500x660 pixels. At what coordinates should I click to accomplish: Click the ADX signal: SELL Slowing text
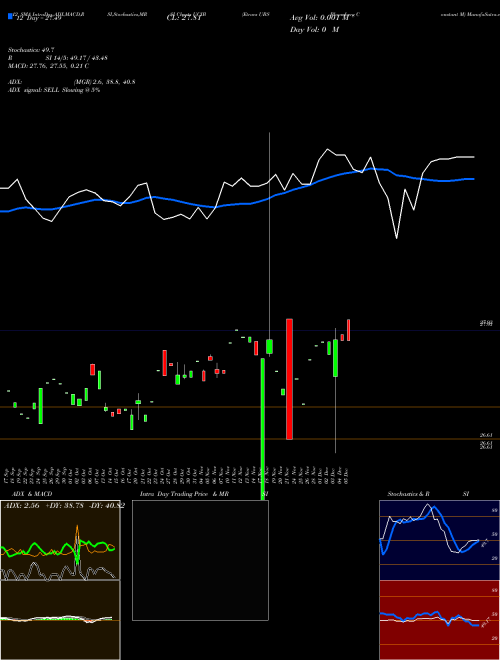point(54,90)
